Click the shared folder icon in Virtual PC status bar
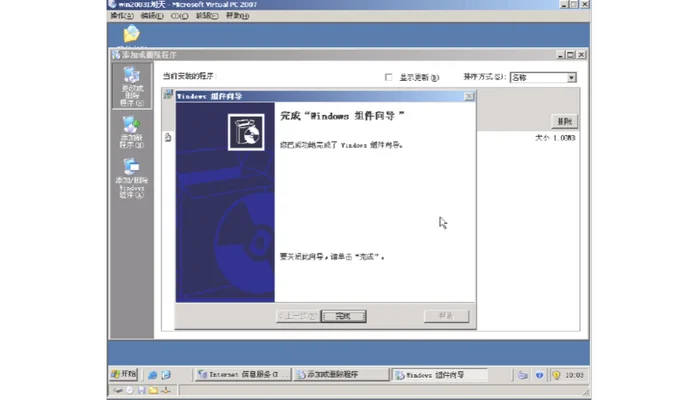Image resolution: width=694 pixels, height=400 pixels. point(154,390)
